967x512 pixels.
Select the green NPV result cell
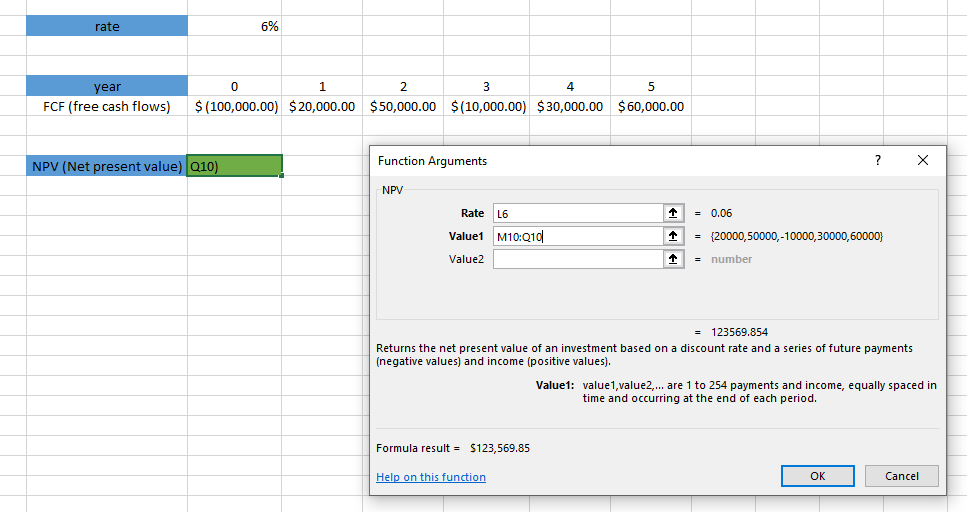click(x=235, y=166)
